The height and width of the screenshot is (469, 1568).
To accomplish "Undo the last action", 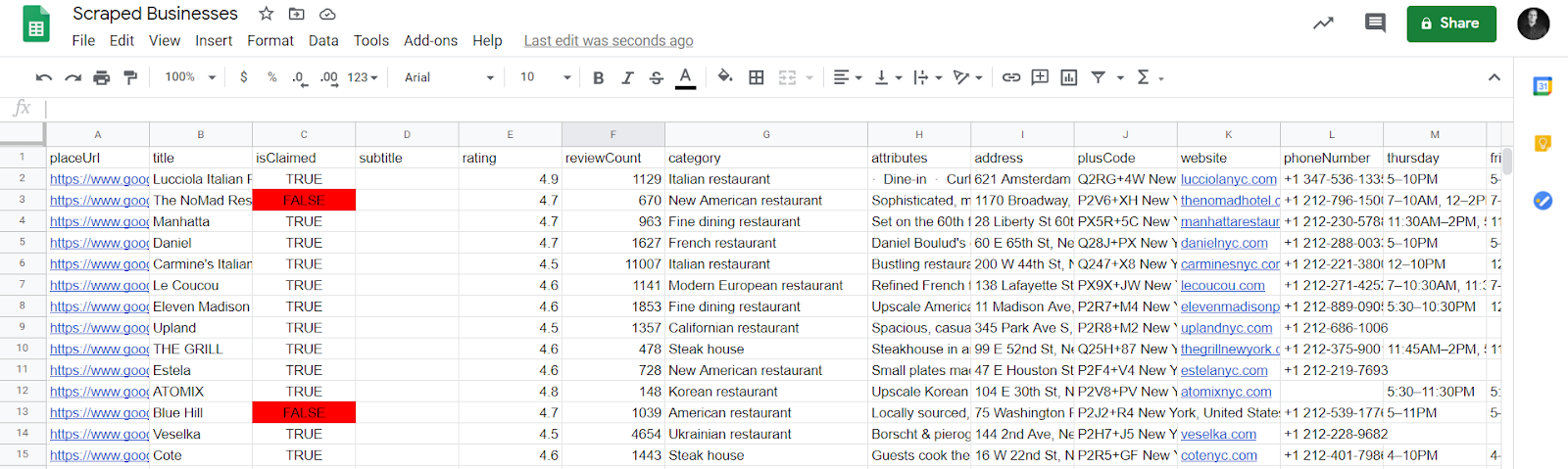I will 43,77.
